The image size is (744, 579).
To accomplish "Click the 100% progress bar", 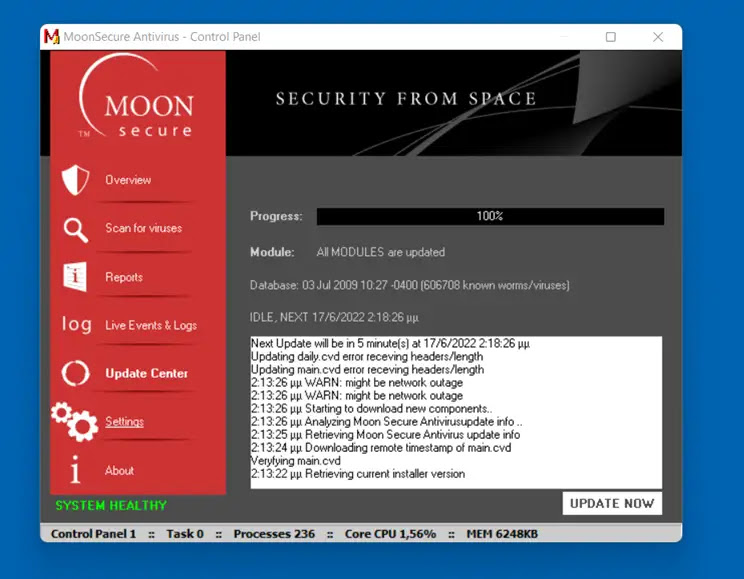I will coord(490,216).
